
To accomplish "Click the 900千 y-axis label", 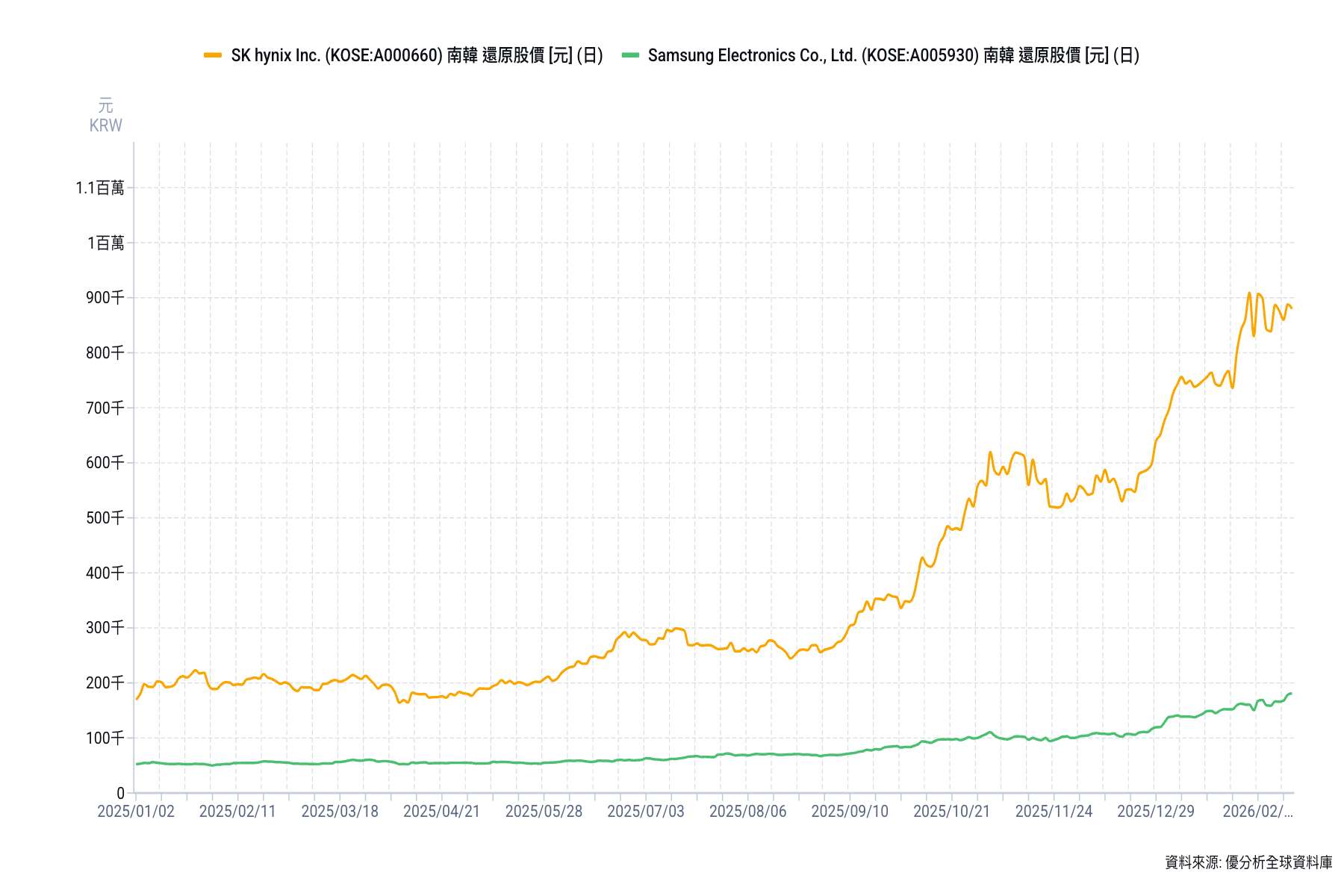I will click(105, 298).
